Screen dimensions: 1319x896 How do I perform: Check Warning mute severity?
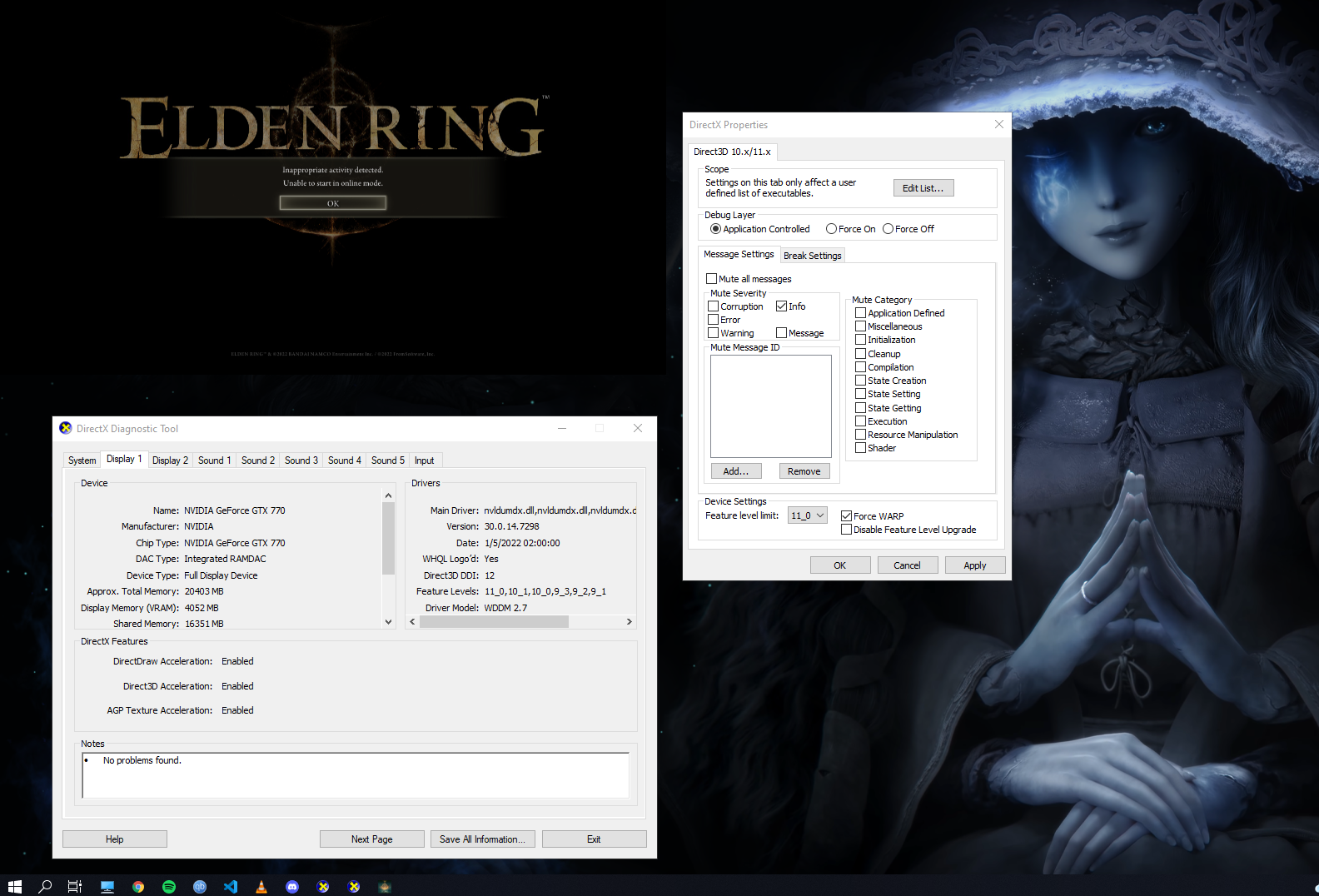point(714,333)
